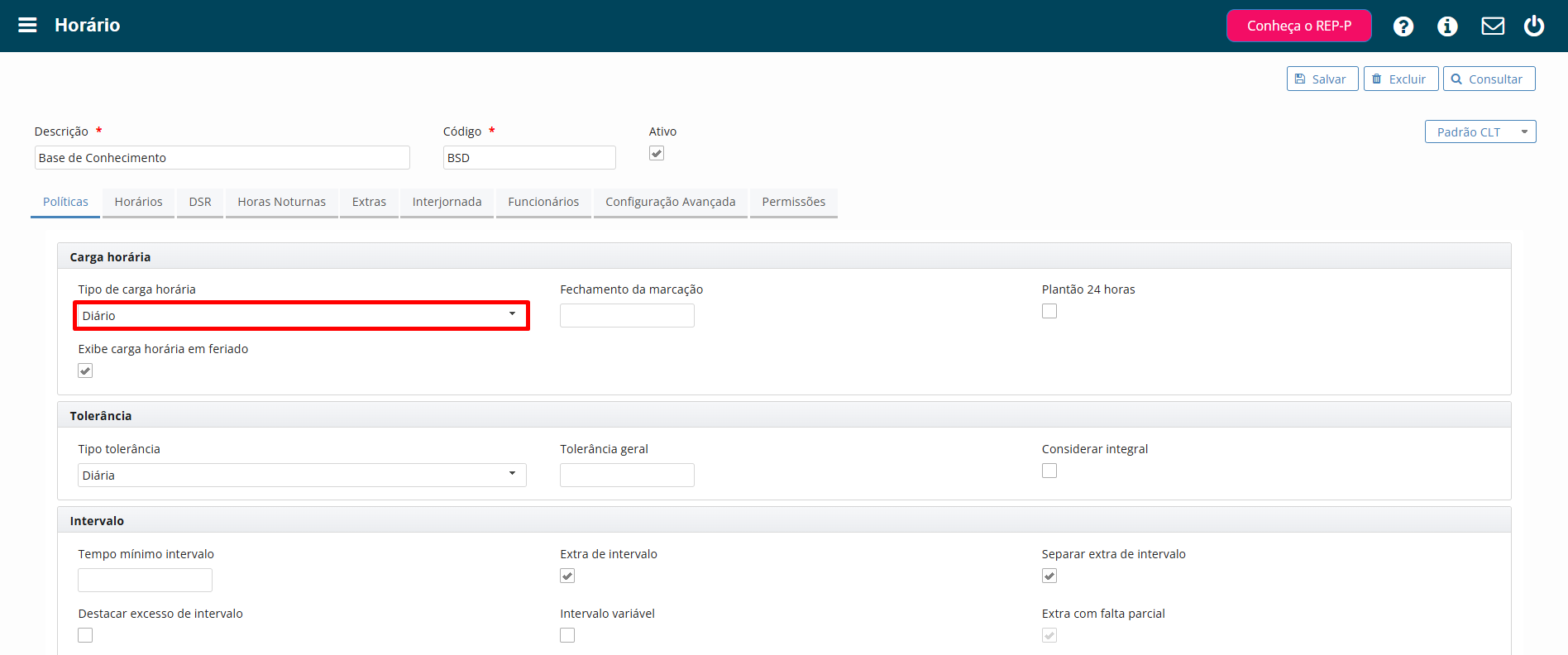The height and width of the screenshot is (655, 1568).
Task: Click the Descrição input field
Action: (222, 157)
